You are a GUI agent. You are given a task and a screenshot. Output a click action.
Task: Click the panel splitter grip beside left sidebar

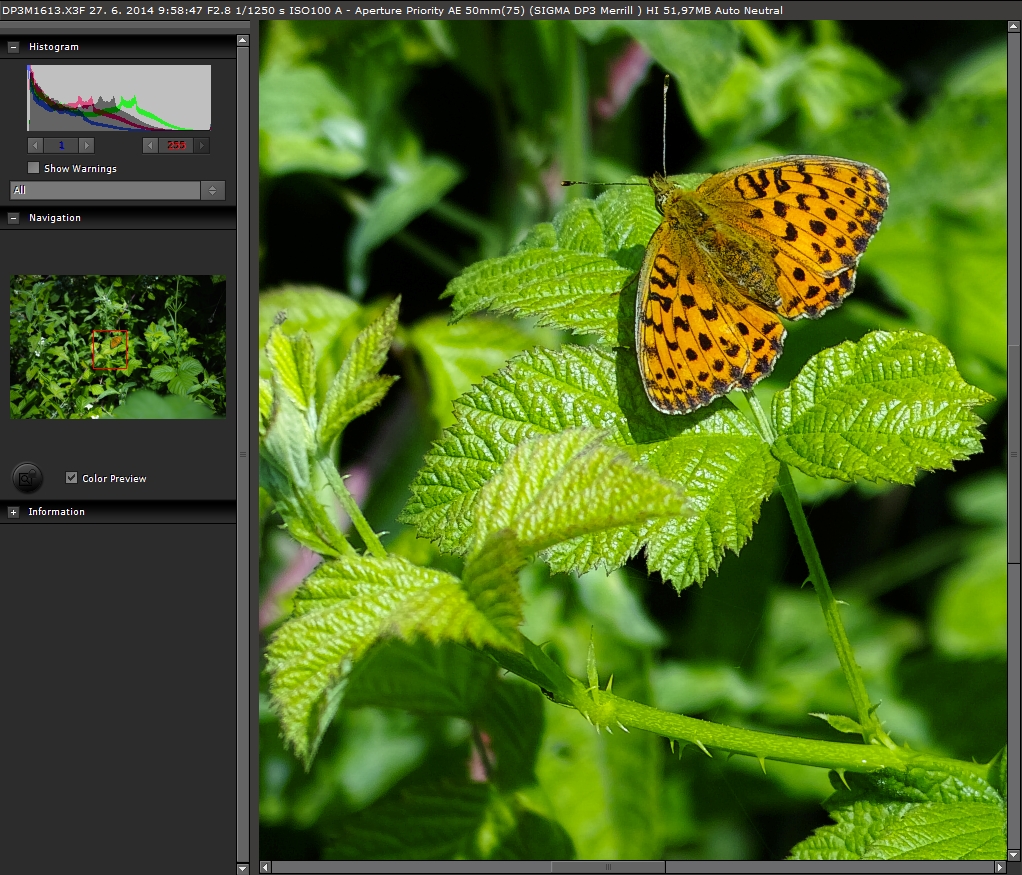[x=242, y=453]
